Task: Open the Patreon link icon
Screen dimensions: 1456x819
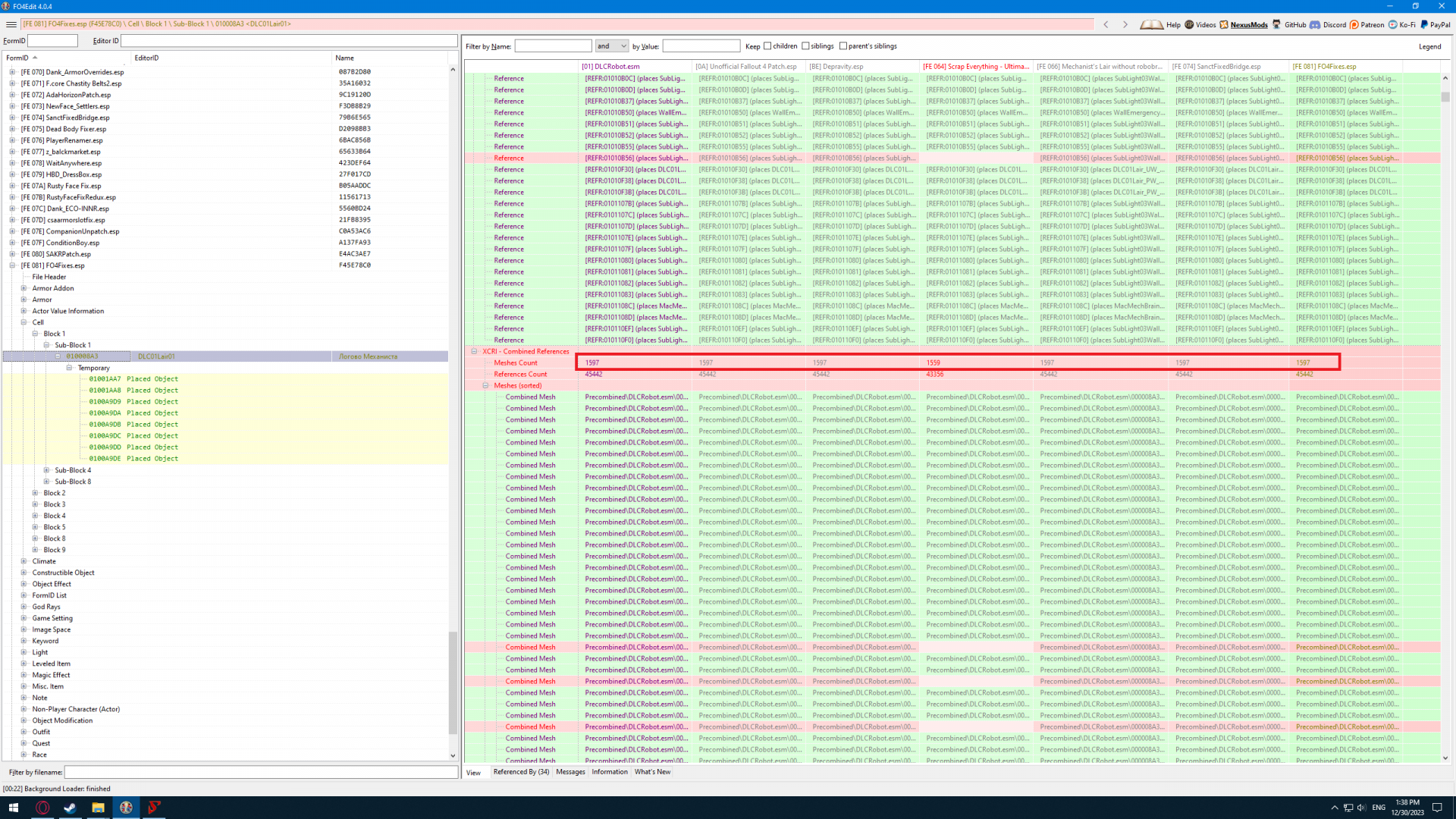Action: tap(1354, 24)
